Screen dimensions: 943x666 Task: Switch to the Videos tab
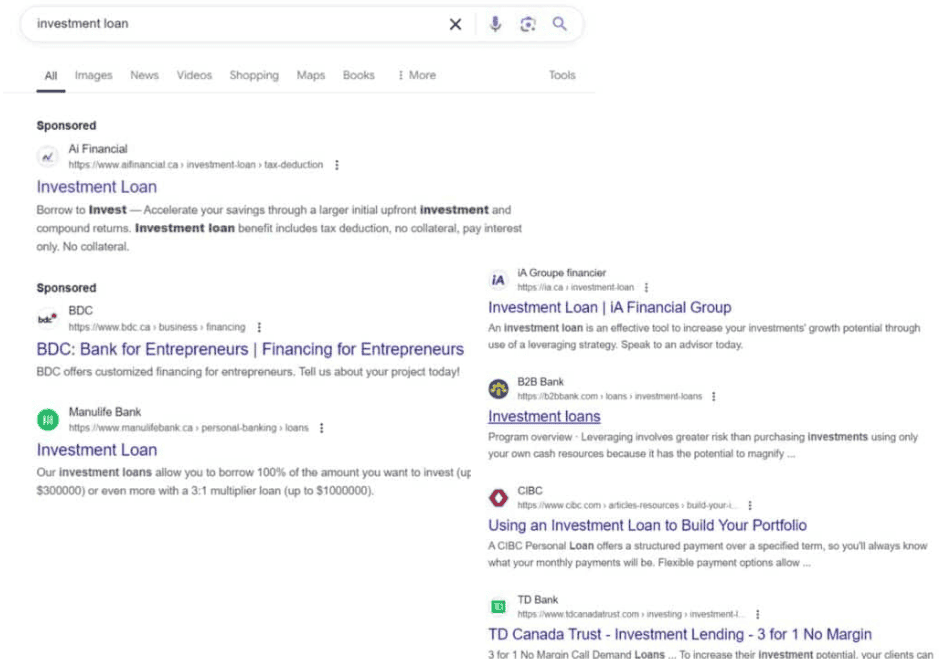(x=194, y=75)
